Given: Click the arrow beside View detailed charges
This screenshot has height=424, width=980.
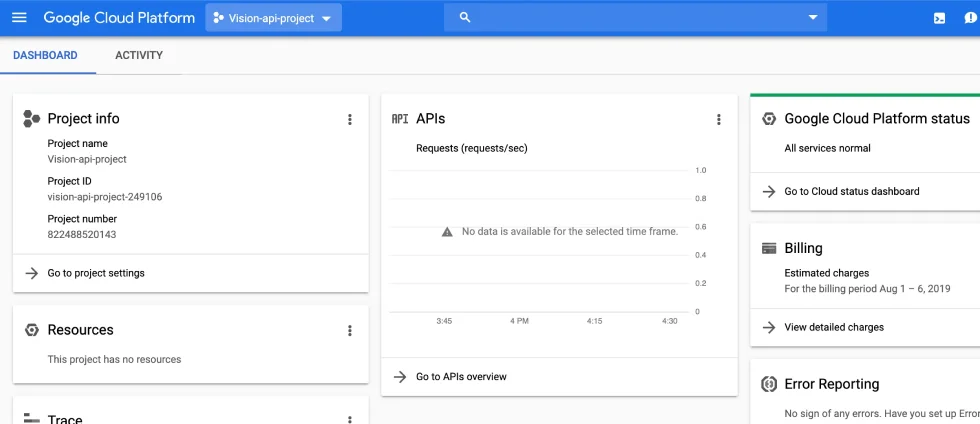Looking at the screenshot, I should [x=769, y=327].
